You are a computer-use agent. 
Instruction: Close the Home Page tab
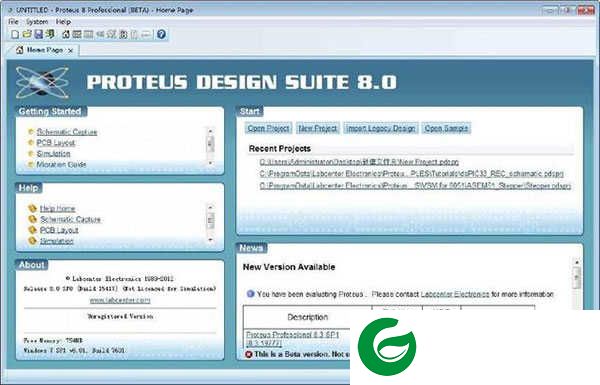point(70,50)
